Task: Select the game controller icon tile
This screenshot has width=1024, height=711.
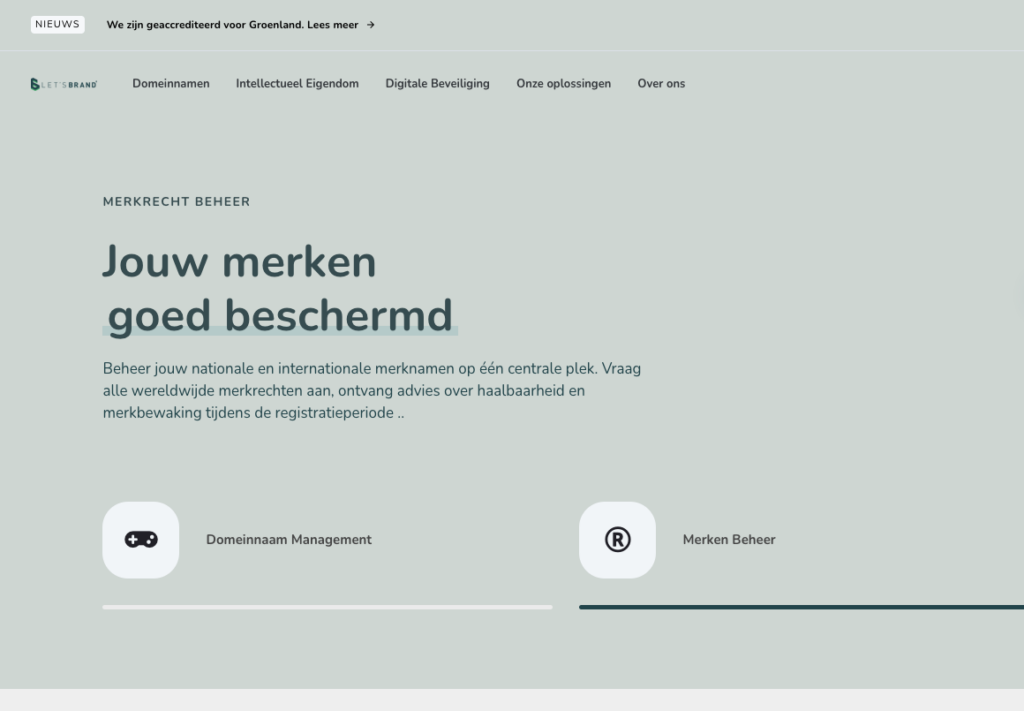Action: point(141,540)
